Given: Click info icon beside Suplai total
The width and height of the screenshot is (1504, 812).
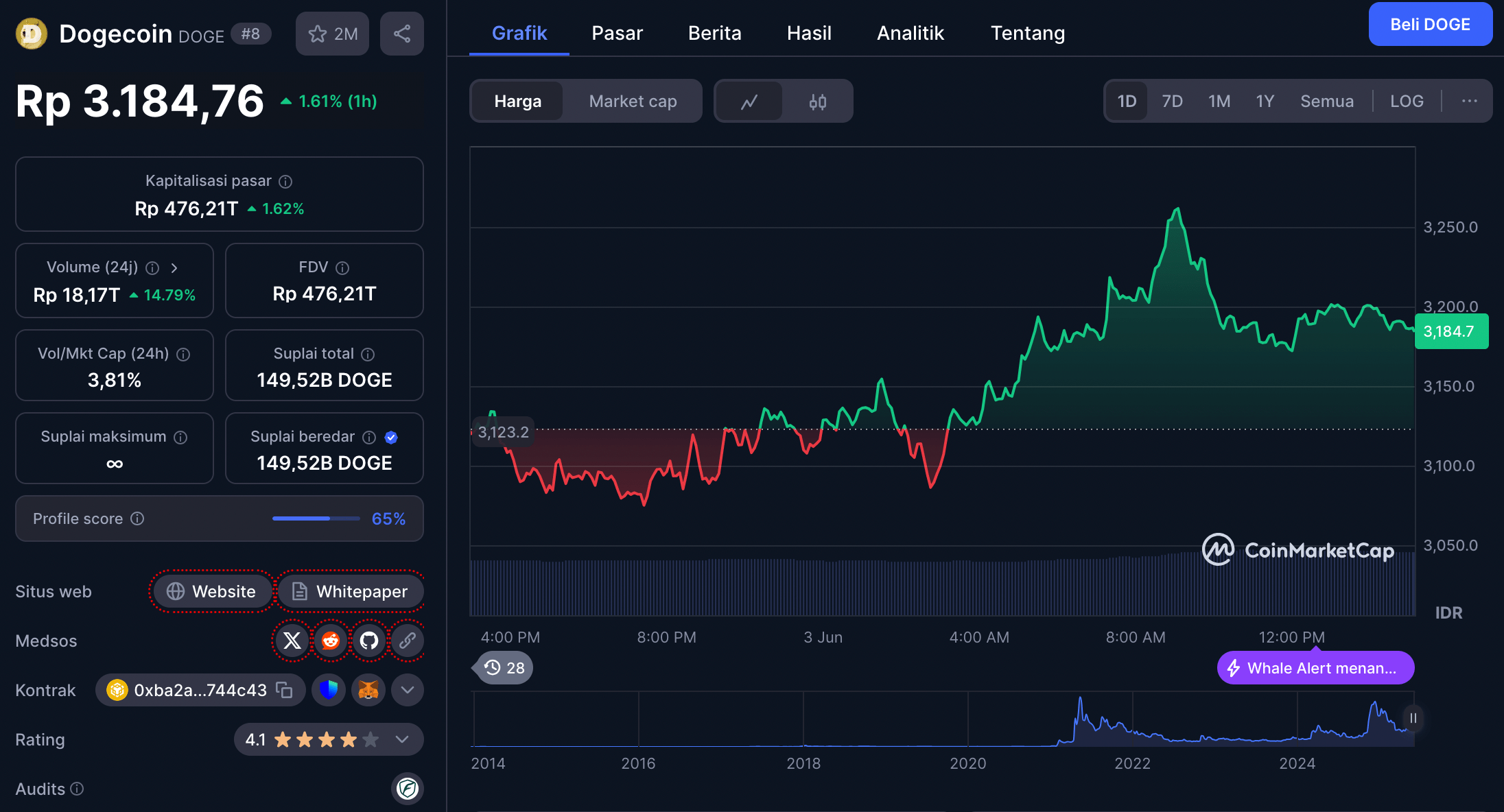Looking at the screenshot, I should click(x=368, y=354).
